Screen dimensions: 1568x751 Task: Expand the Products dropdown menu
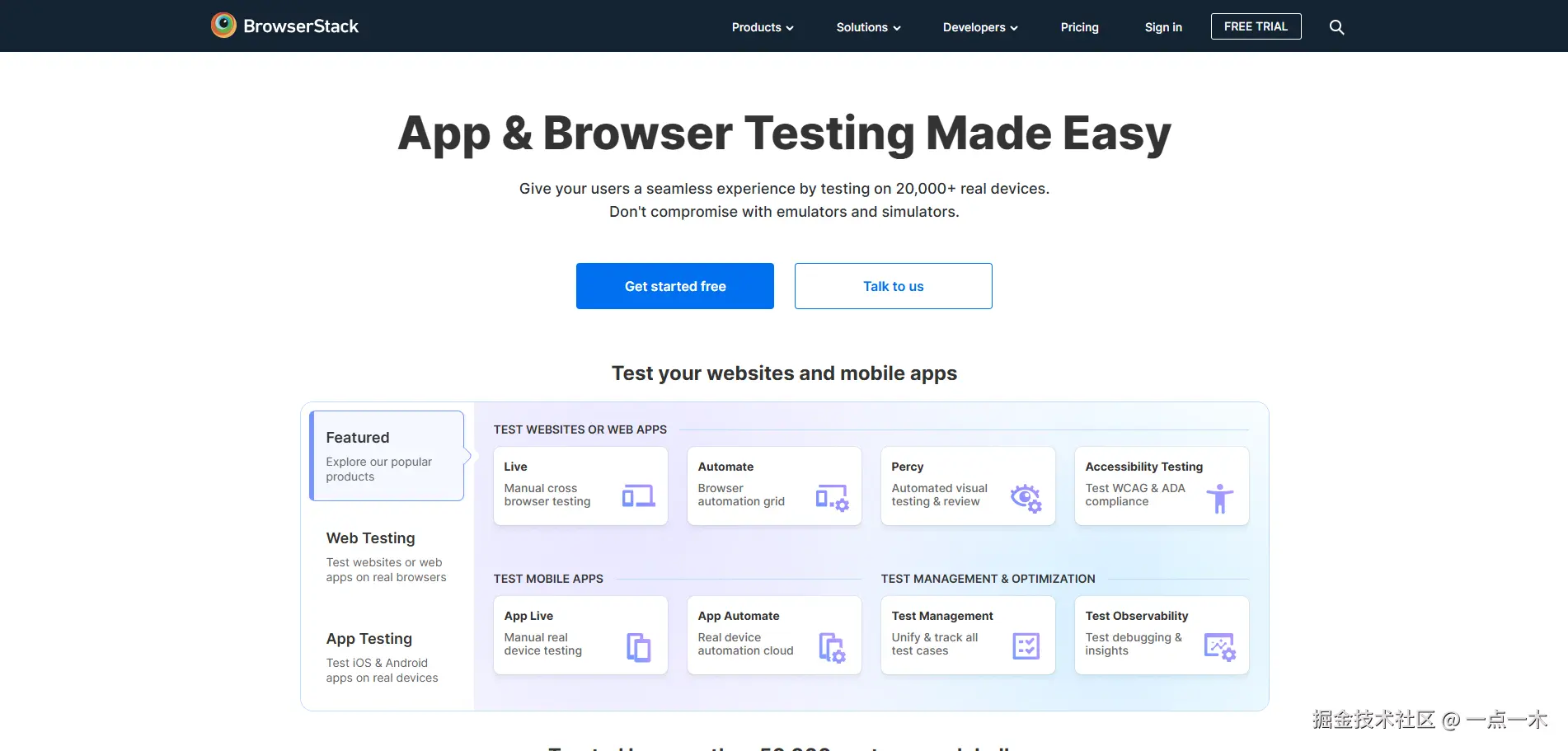coord(763,27)
